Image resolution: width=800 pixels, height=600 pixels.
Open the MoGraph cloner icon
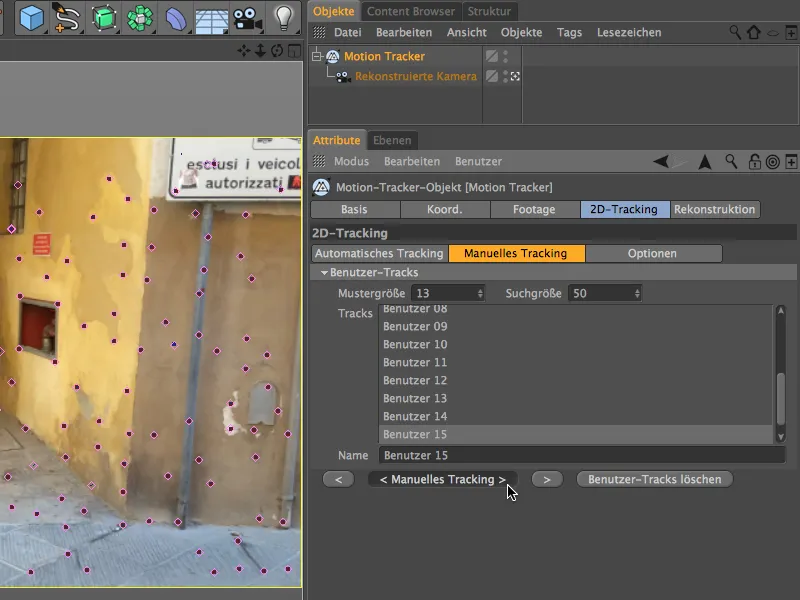click(140, 18)
